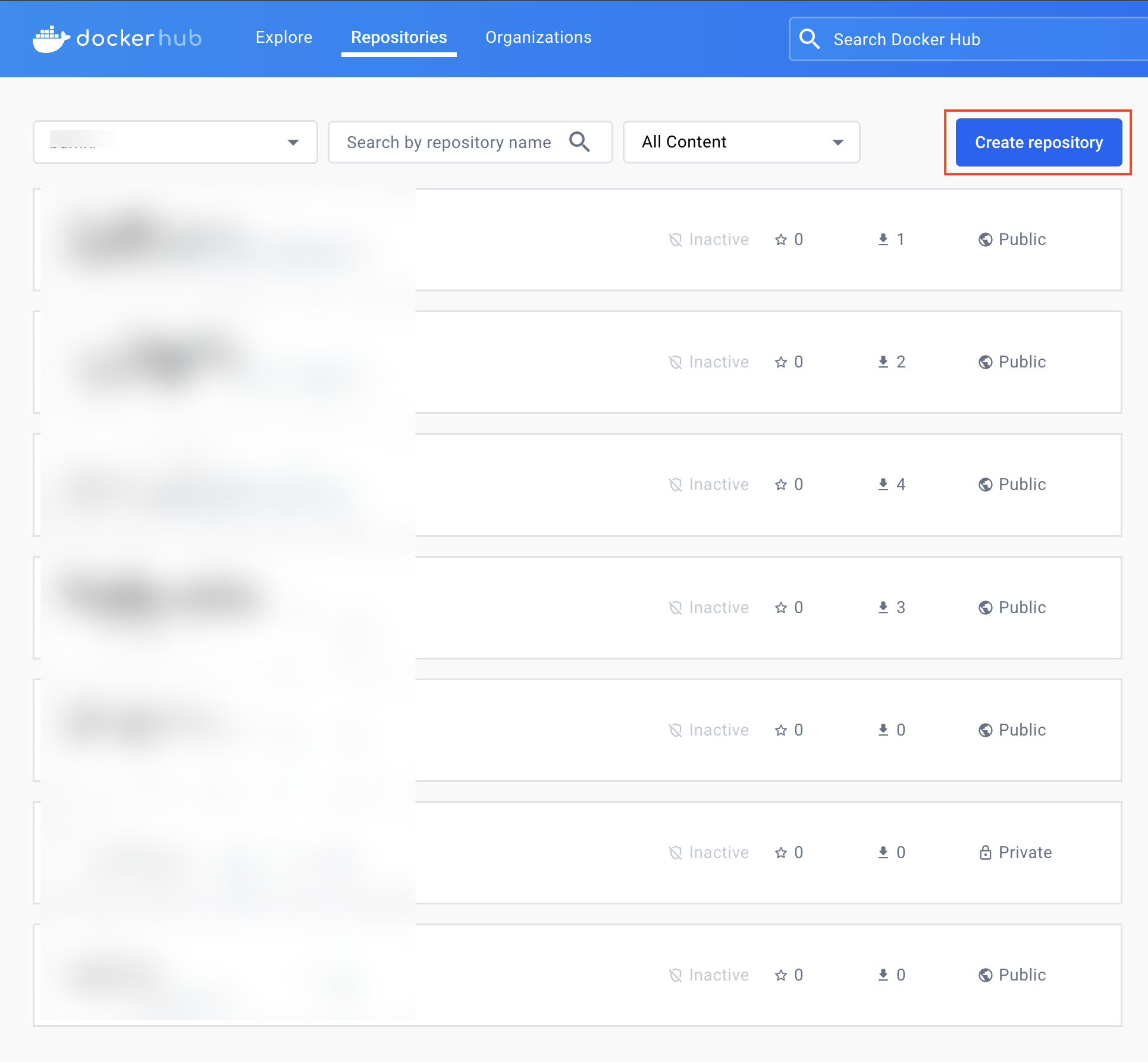
Task: Click the Inactive shield icon on the Private repository
Action: click(675, 853)
